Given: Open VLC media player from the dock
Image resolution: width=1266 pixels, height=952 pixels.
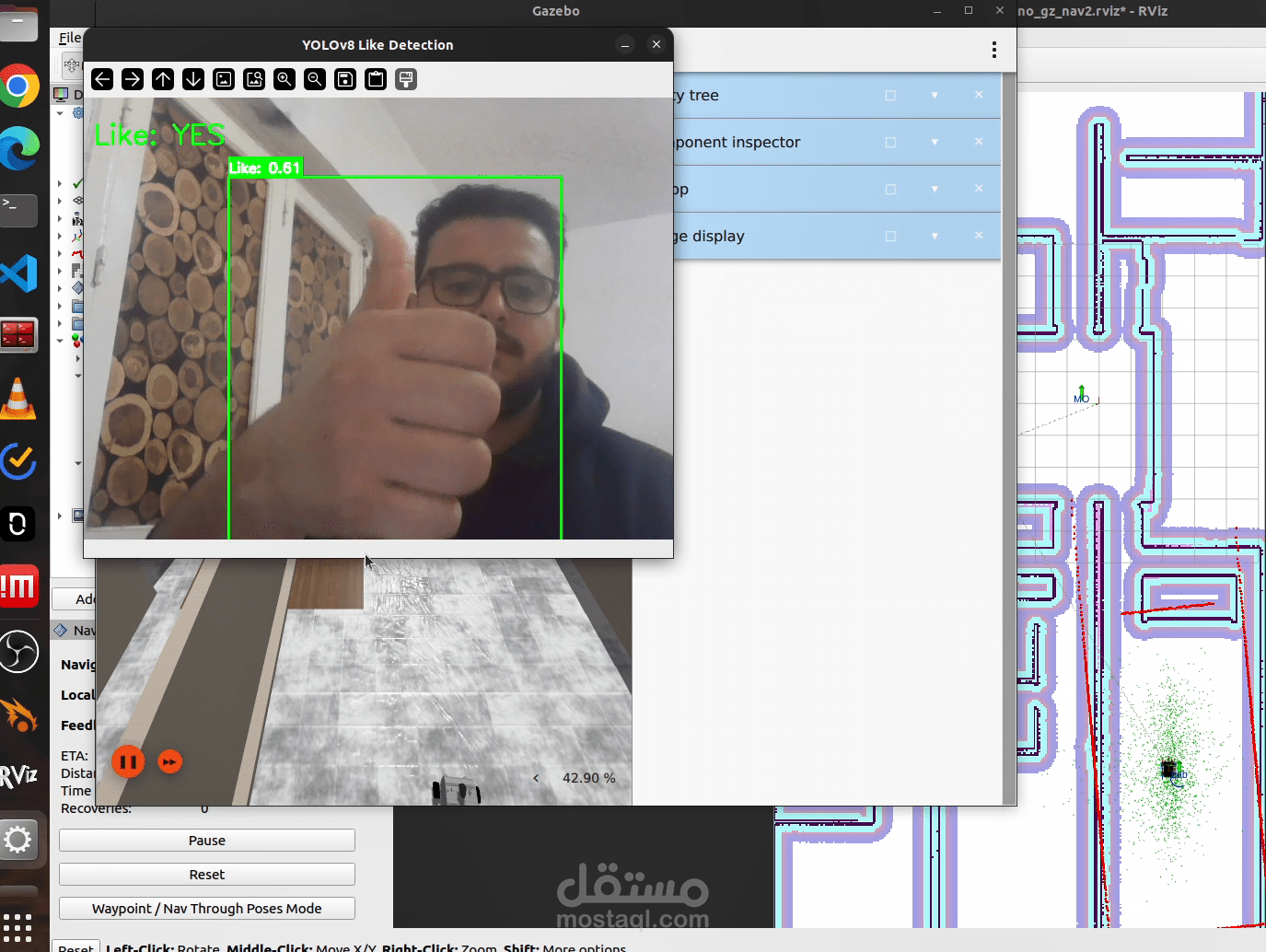Looking at the screenshot, I should [18, 400].
